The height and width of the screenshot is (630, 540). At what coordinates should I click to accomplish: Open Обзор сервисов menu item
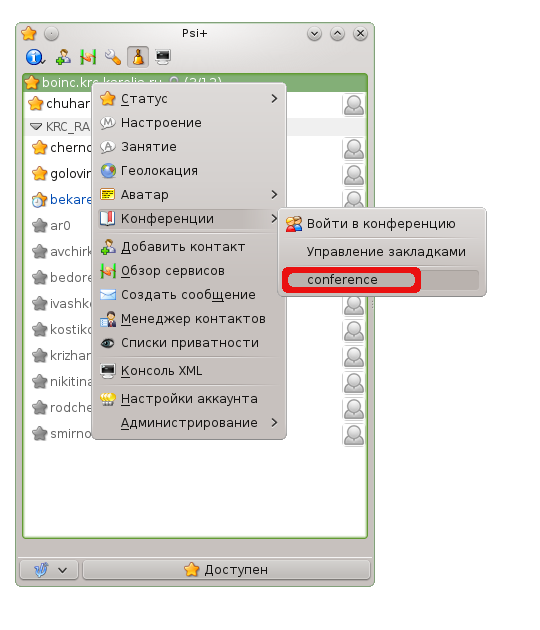click(x=189, y=271)
